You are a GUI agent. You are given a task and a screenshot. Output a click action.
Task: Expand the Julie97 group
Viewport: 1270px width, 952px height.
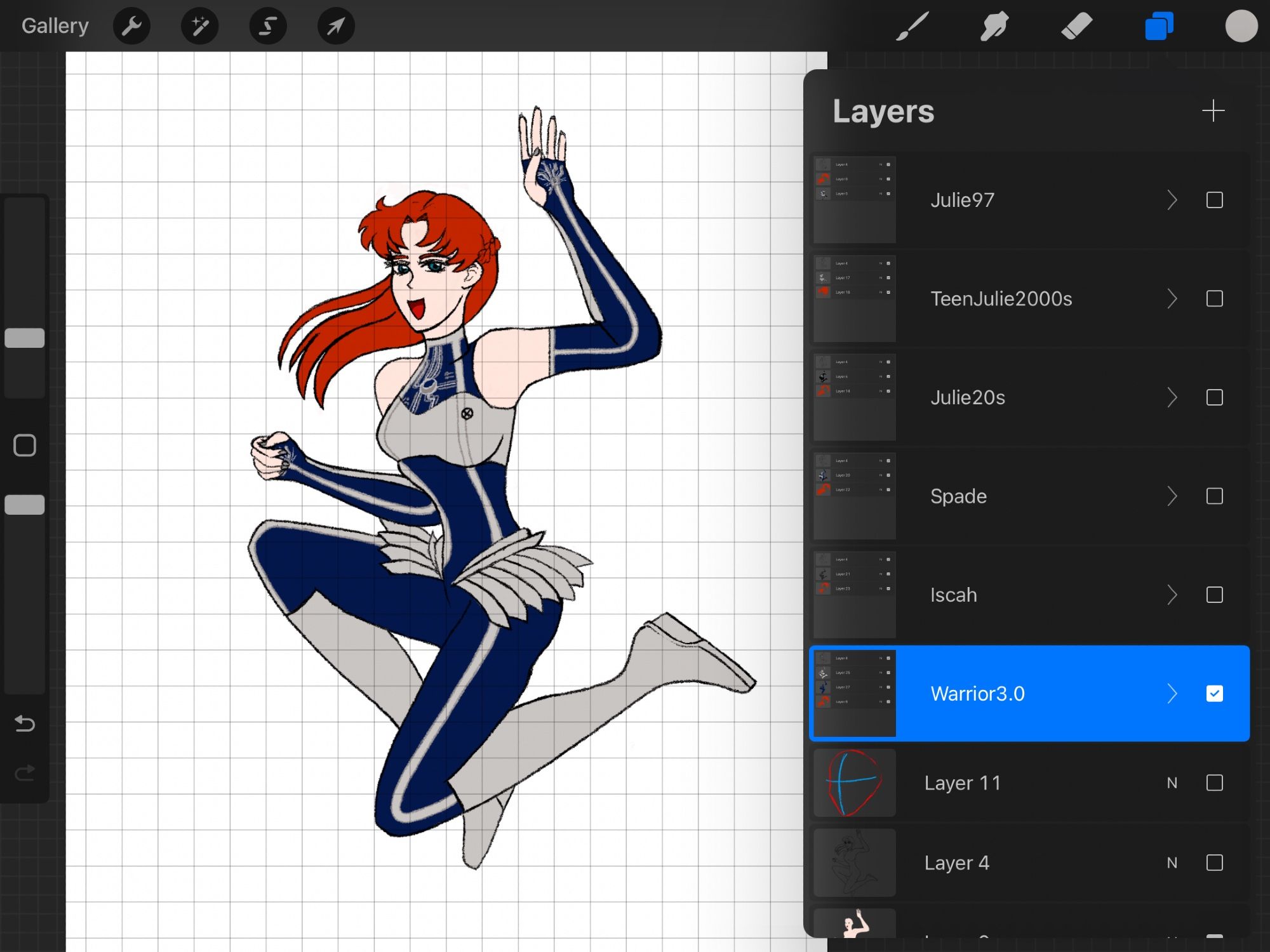[1172, 200]
